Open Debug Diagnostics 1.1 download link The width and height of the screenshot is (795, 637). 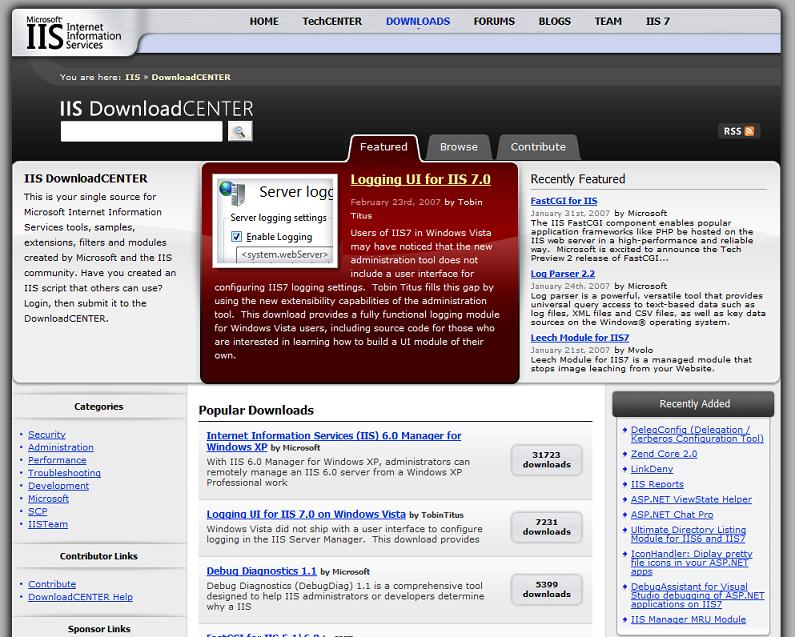tap(262, 571)
